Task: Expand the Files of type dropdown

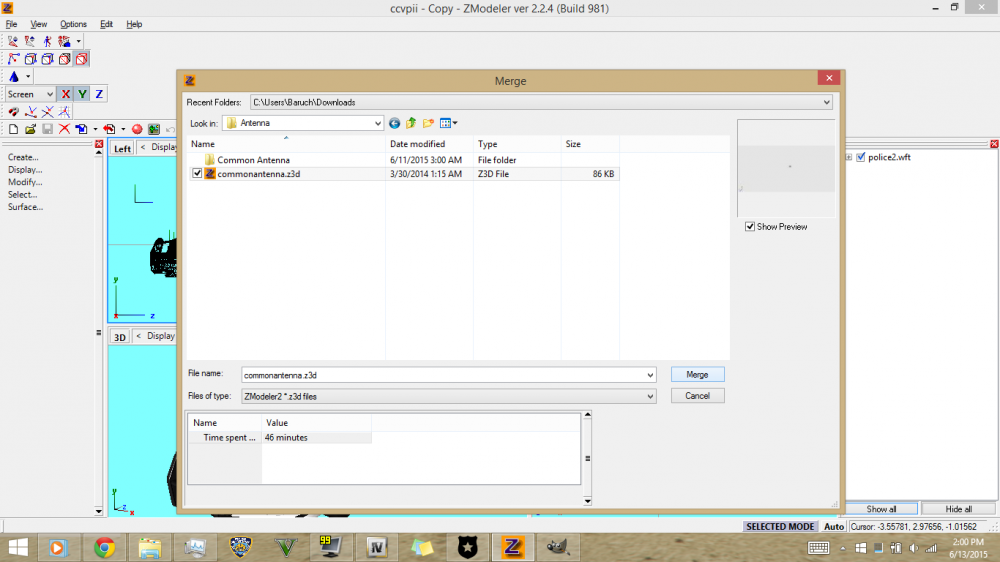Action: tap(650, 396)
